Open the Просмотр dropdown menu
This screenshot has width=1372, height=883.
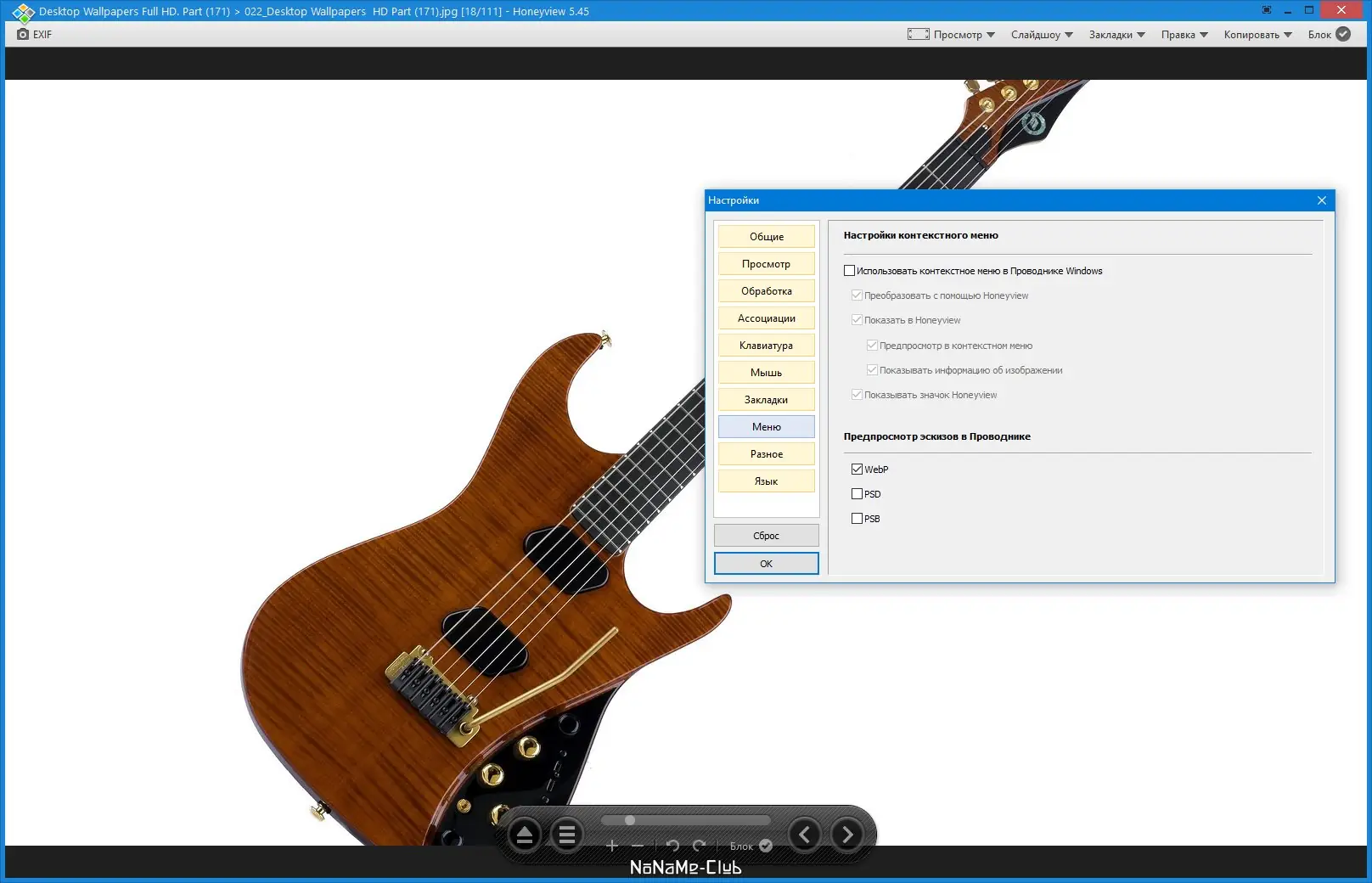pos(964,35)
